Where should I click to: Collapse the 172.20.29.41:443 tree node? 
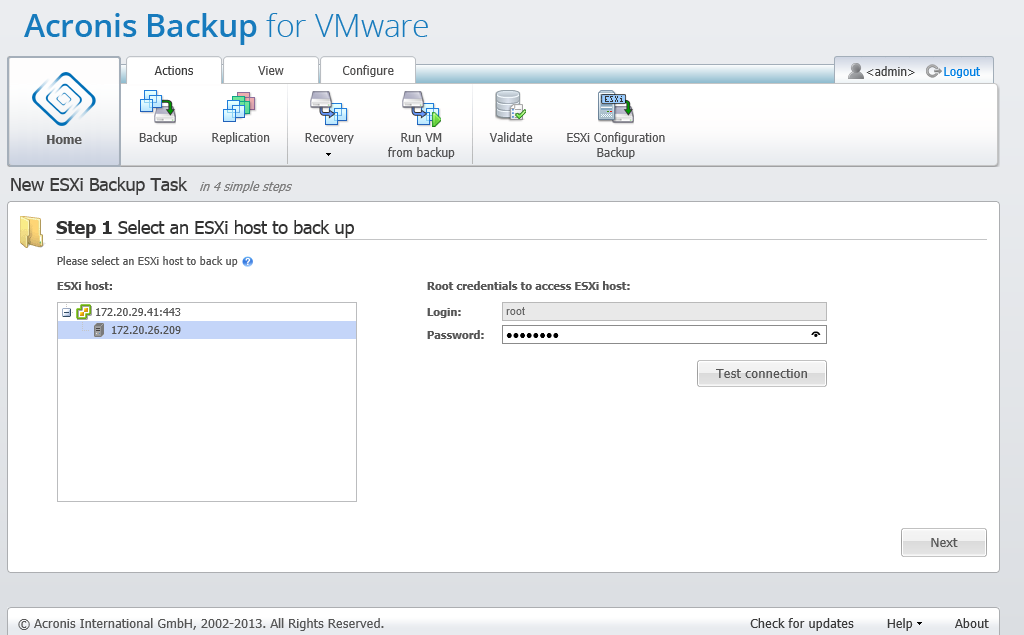67,312
